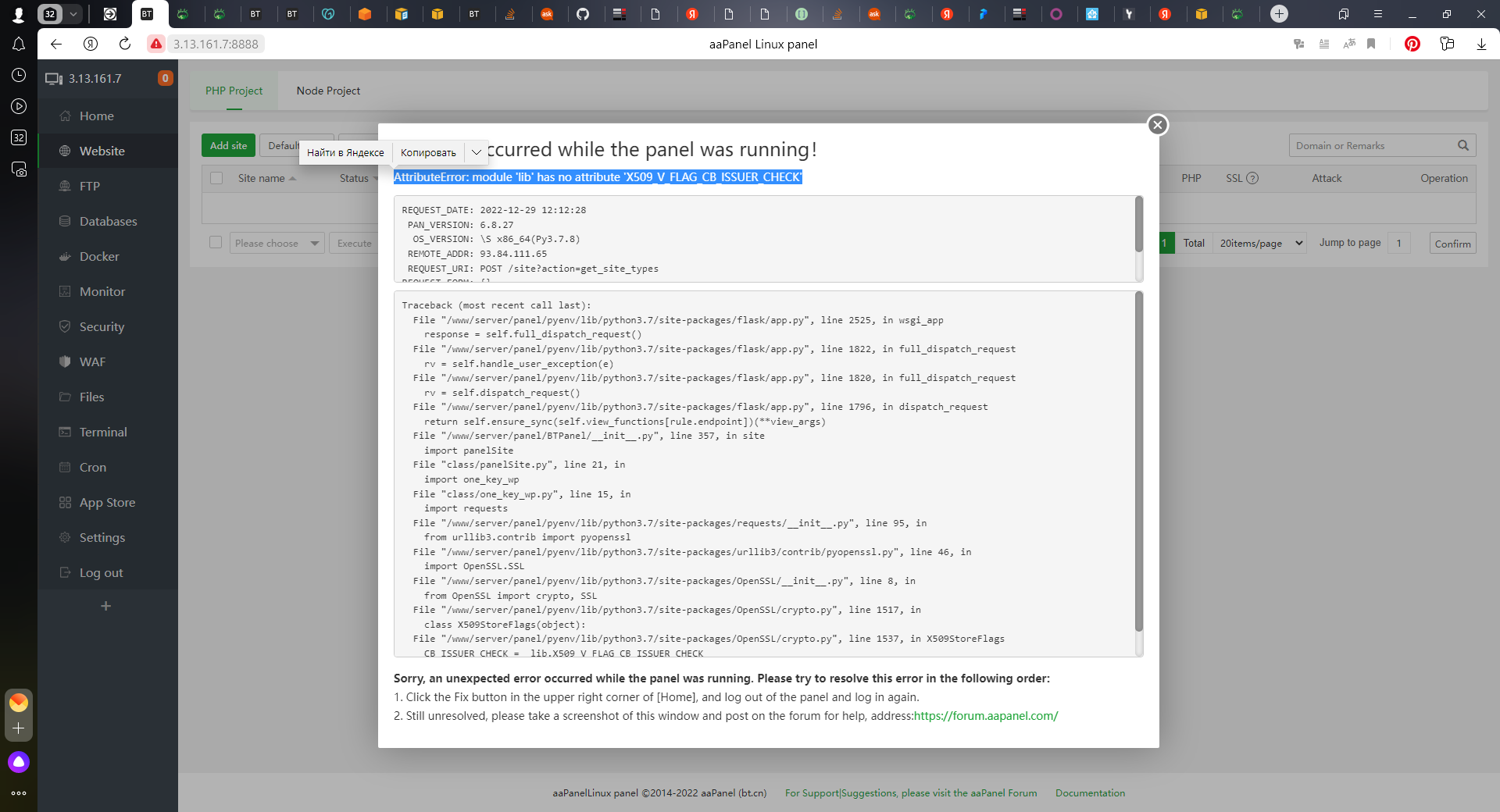1500x812 pixels.
Task: Click the SSL help question mark icon
Action: point(1252,178)
